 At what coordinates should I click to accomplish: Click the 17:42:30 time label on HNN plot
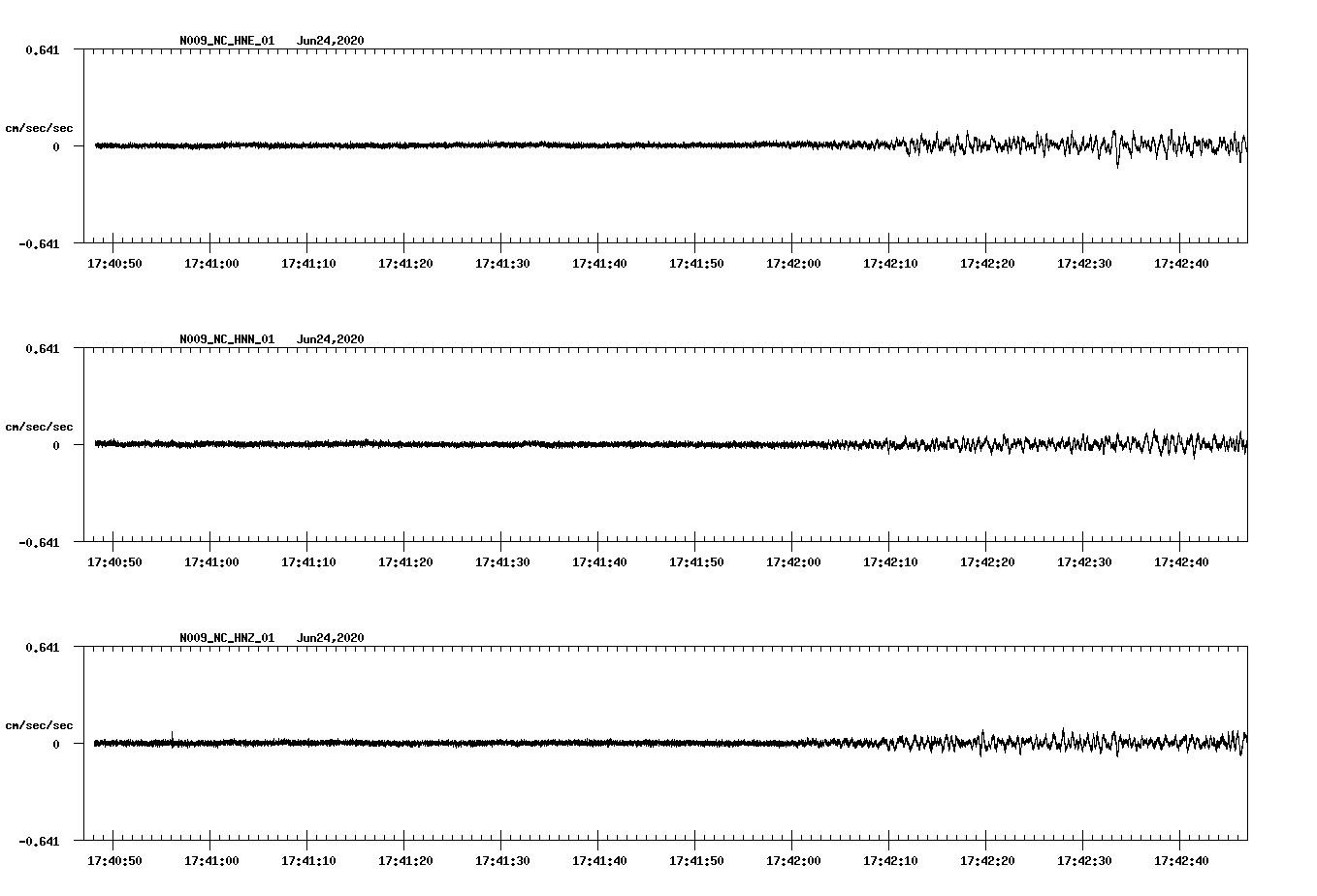pyautogui.click(x=1084, y=561)
